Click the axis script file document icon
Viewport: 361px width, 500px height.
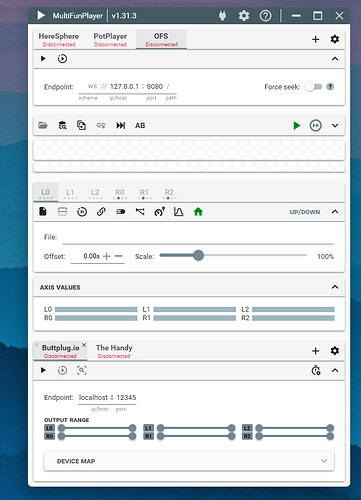pyautogui.click(x=43, y=211)
